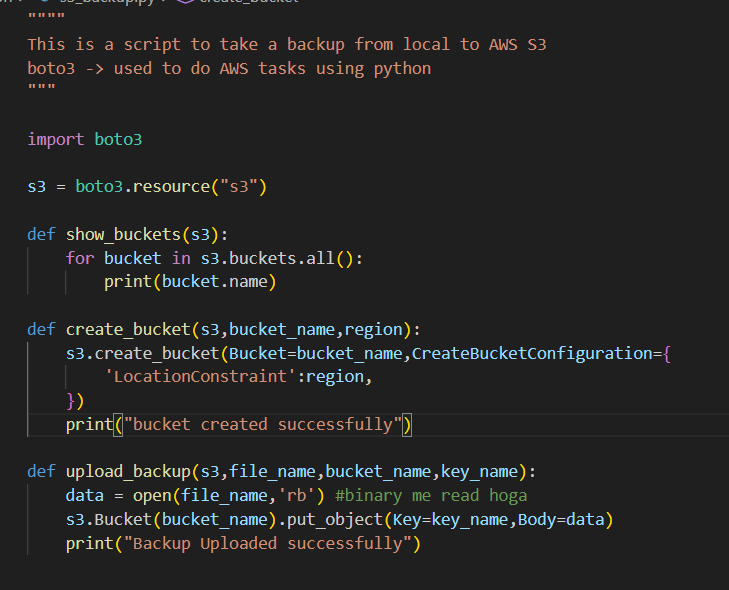
Task: Click the "region" parameter in create_bucket definition
Action: click(x=373, y=329)
